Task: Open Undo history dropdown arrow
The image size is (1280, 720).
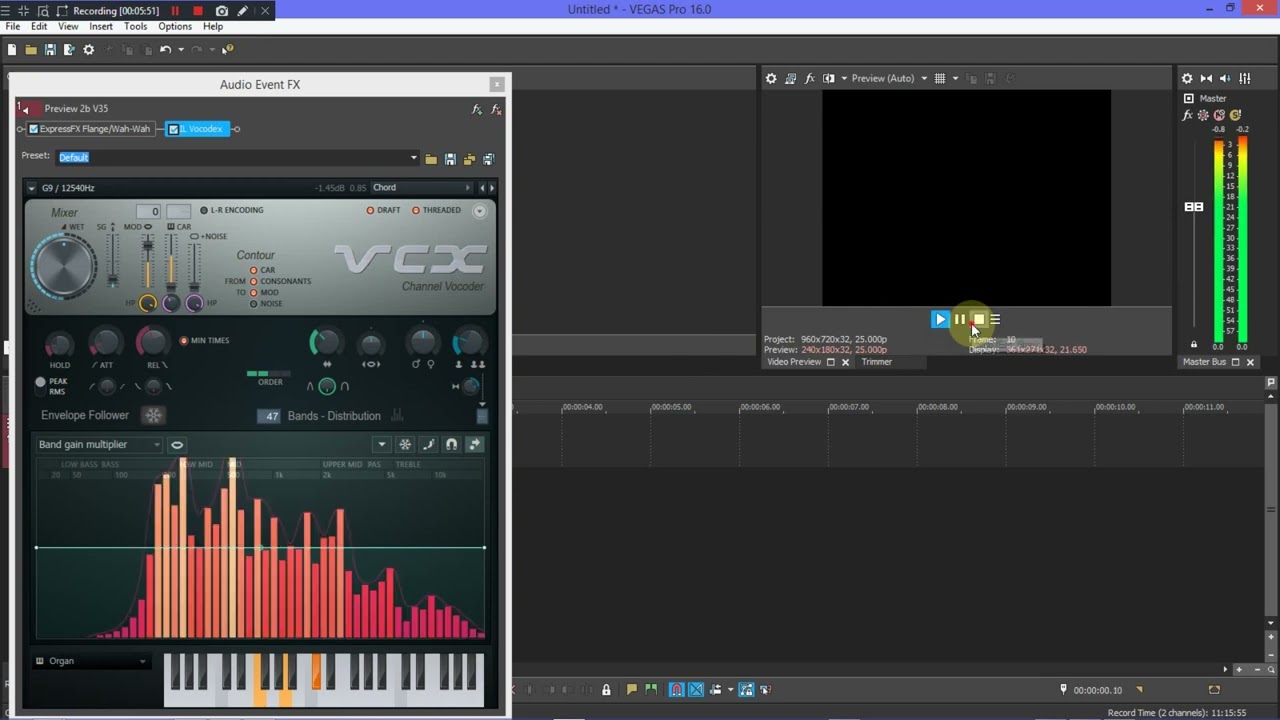Action: point(181,49)
